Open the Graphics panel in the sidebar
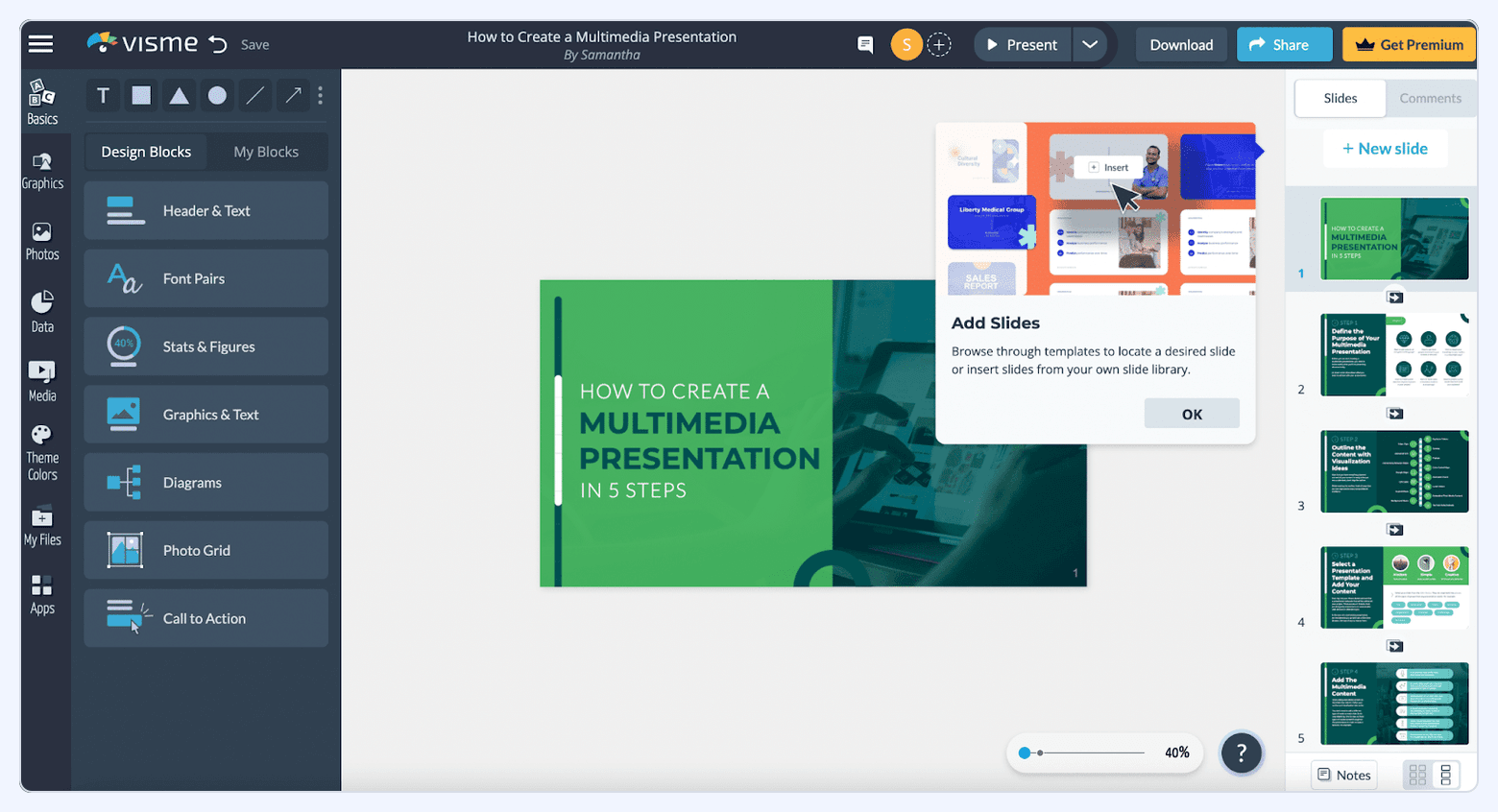The height and width of the screenshot is (812, 1498). (42, 171)
